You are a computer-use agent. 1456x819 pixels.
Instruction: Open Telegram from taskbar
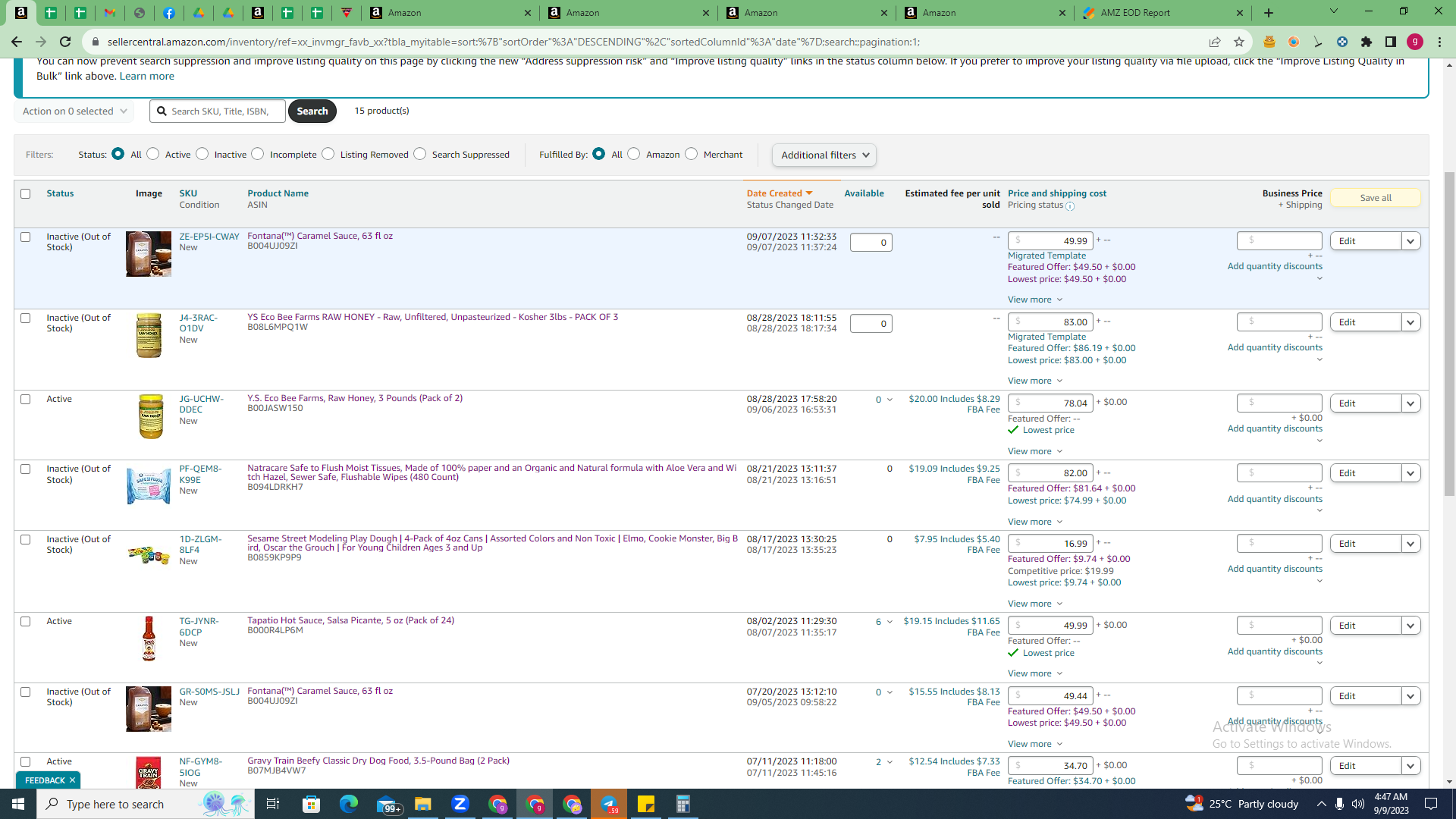[x=609, y=804]
